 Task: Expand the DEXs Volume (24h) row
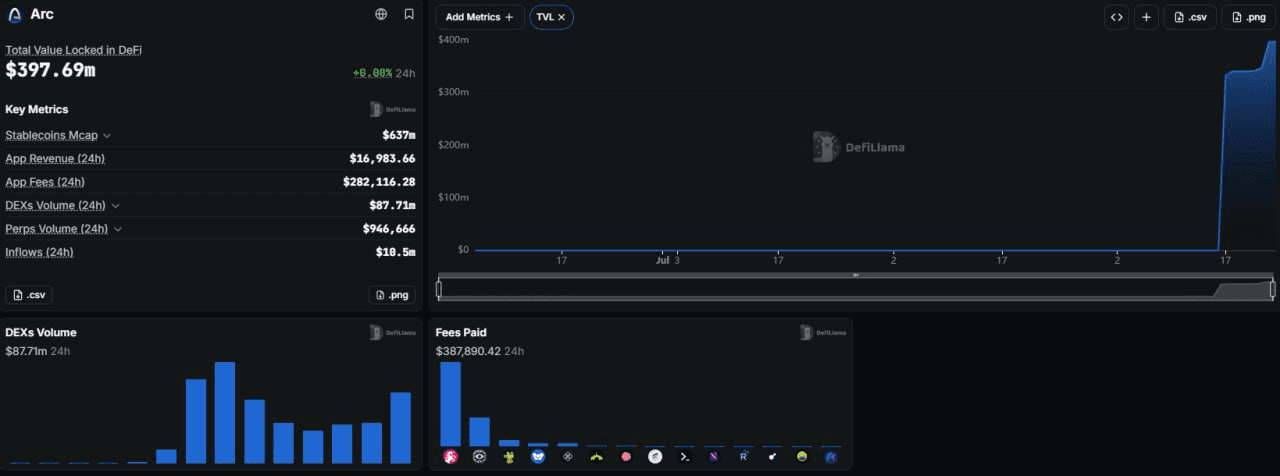pyautogui.click(x=116, y=206)
